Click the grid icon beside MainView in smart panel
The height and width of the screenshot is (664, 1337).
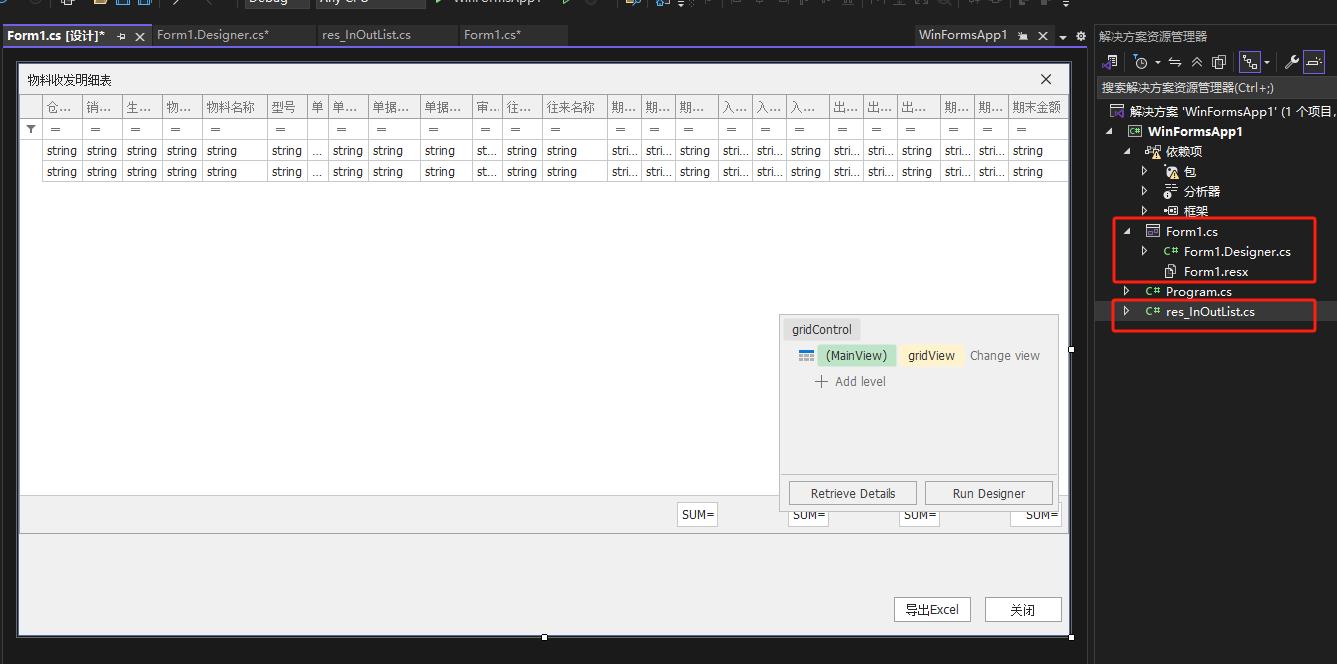[806, 355]
